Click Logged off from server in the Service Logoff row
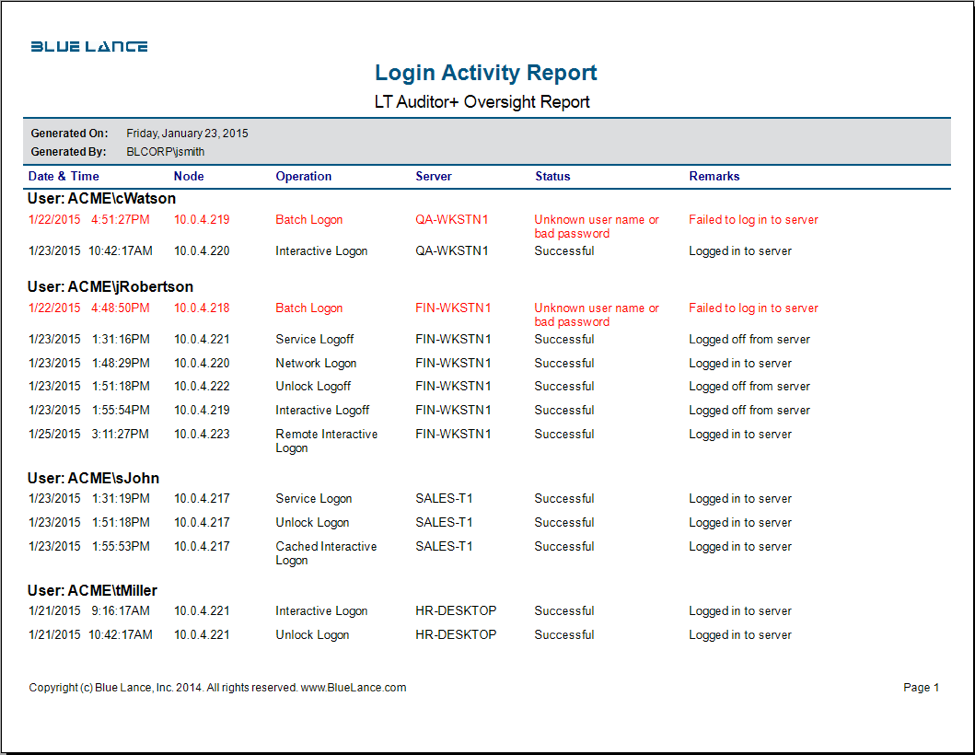This screenshot has height=755, width=975. (749, 340)
